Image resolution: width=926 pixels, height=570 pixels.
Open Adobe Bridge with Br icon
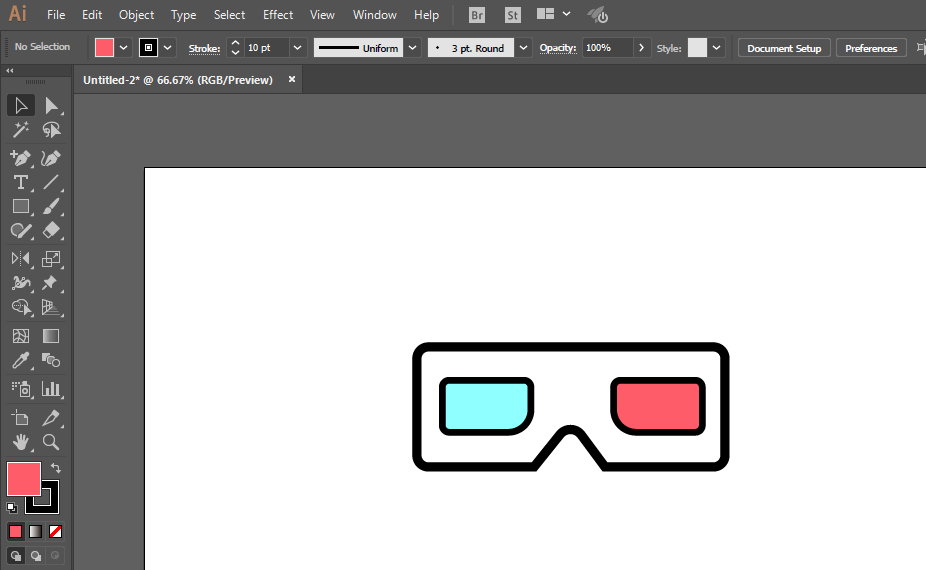point(477,15)
